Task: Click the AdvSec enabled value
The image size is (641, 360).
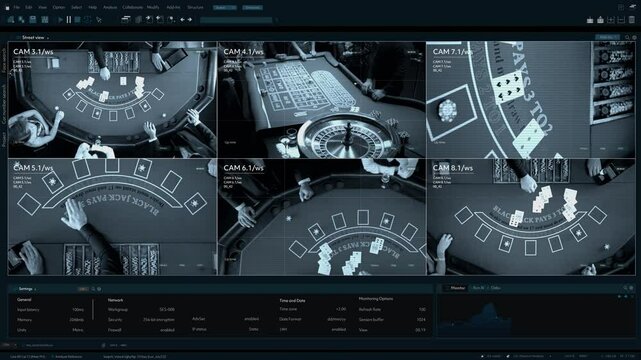Action: point(251,319)
